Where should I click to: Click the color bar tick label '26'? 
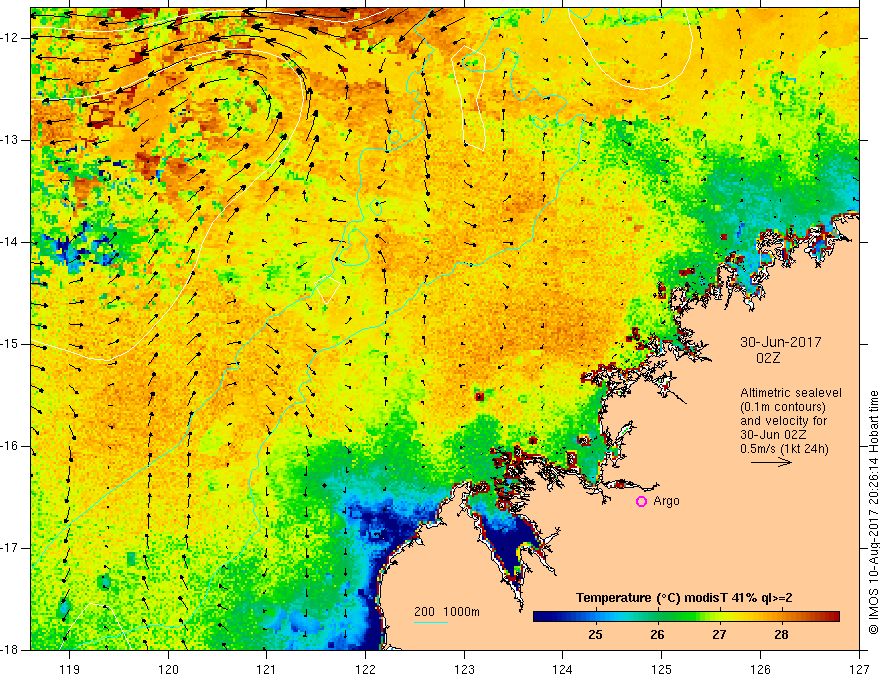point(657,635)
